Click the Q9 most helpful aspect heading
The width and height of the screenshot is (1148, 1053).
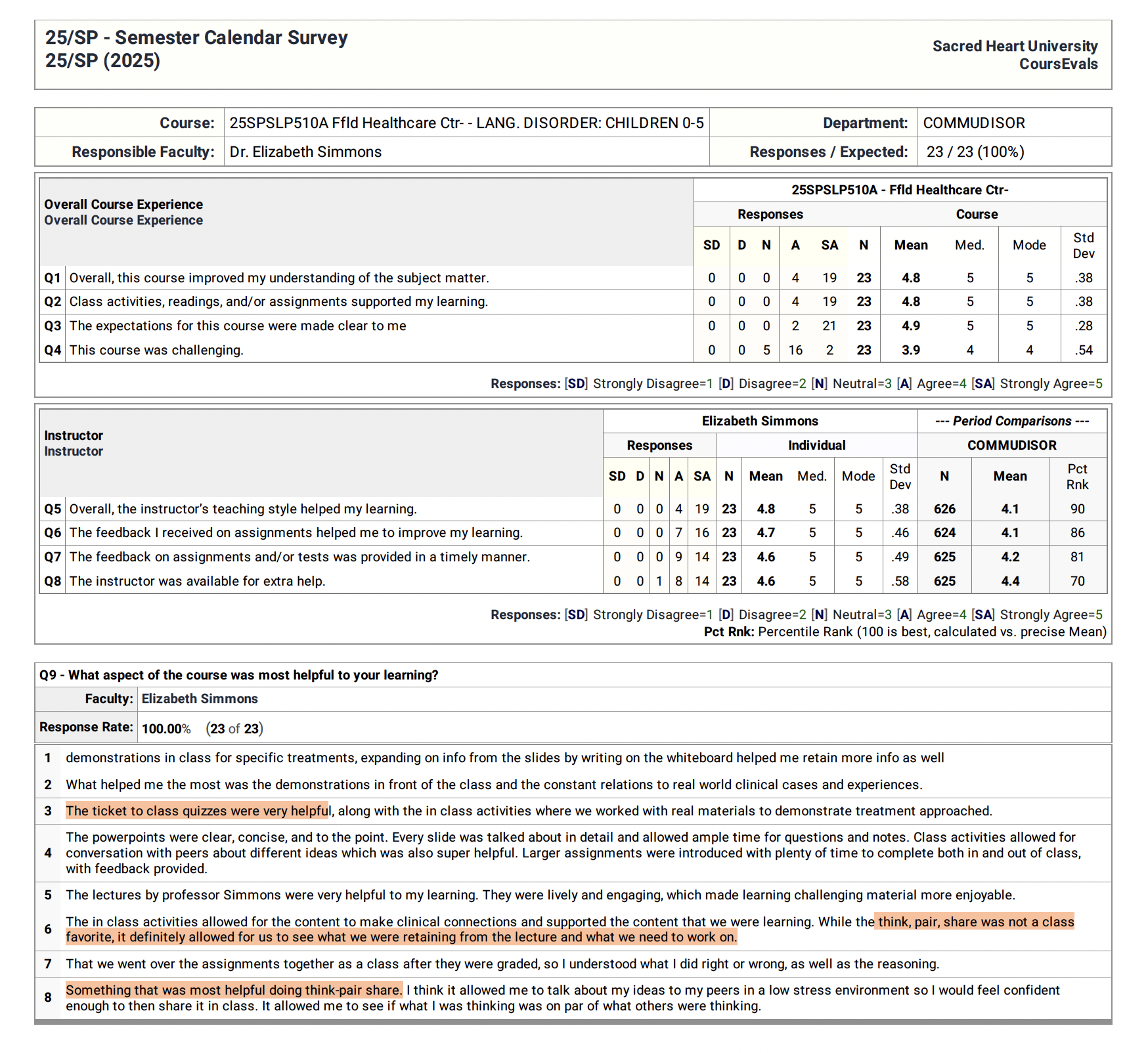tap(239, 676)
